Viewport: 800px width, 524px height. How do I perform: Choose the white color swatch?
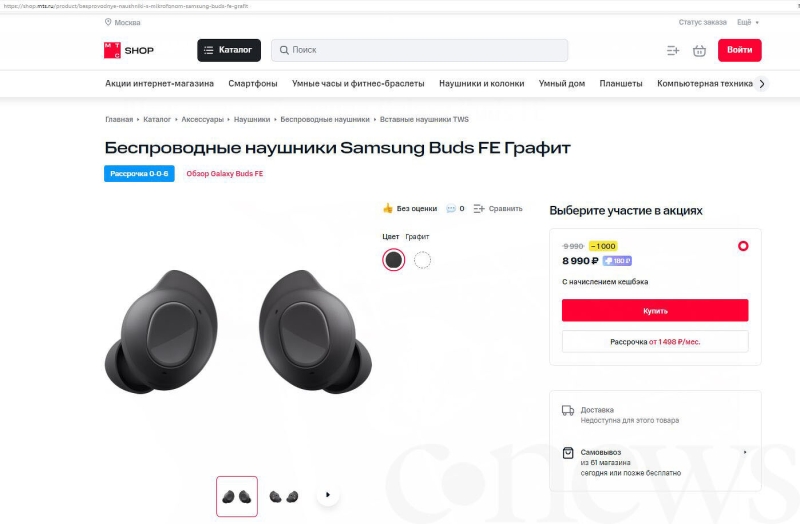(422, 260)
